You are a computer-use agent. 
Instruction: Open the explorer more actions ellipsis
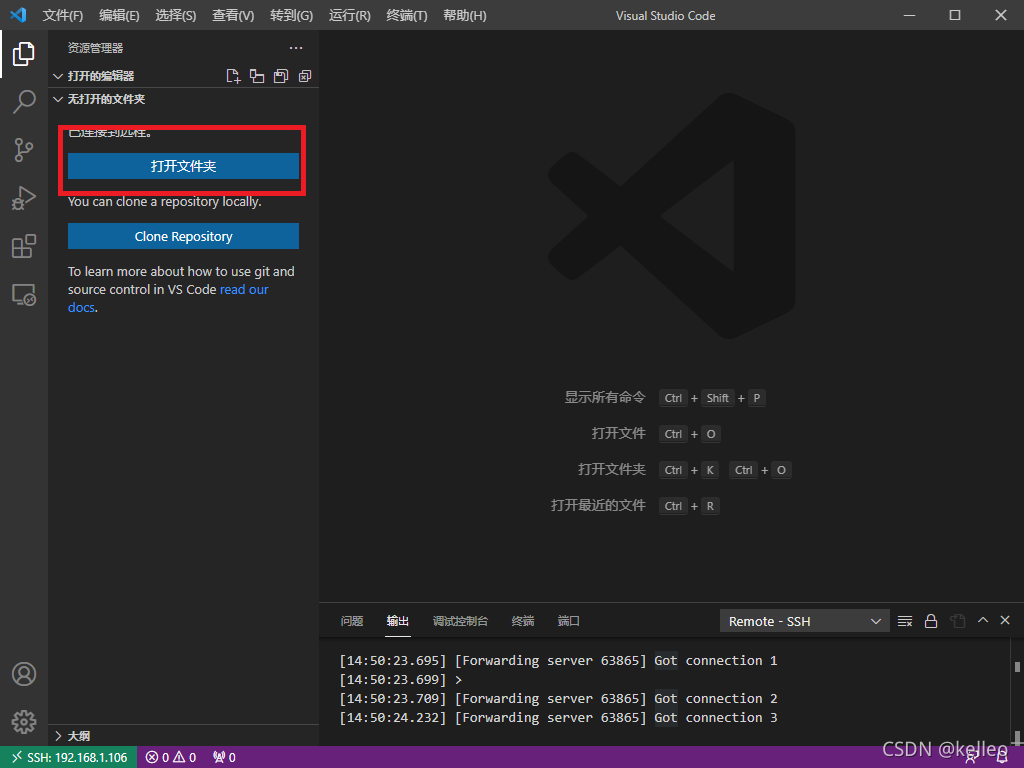[296, 48]
